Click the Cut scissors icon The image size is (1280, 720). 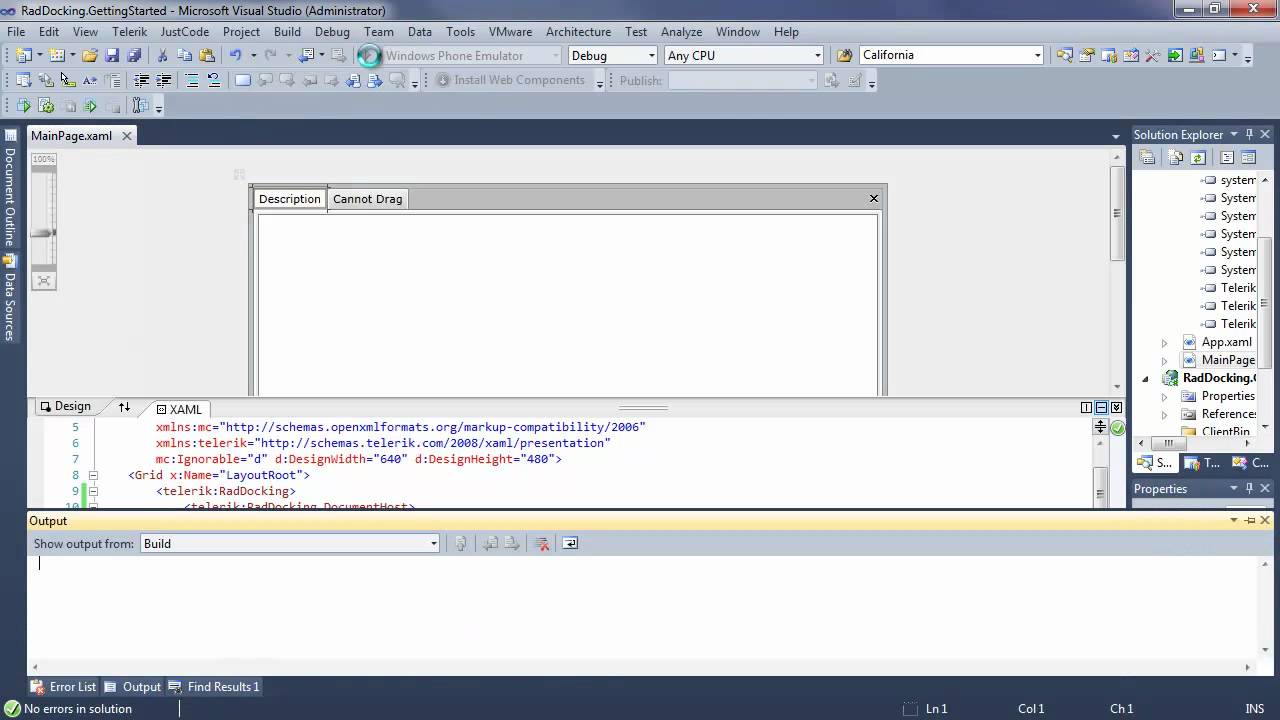click(162, 55)
